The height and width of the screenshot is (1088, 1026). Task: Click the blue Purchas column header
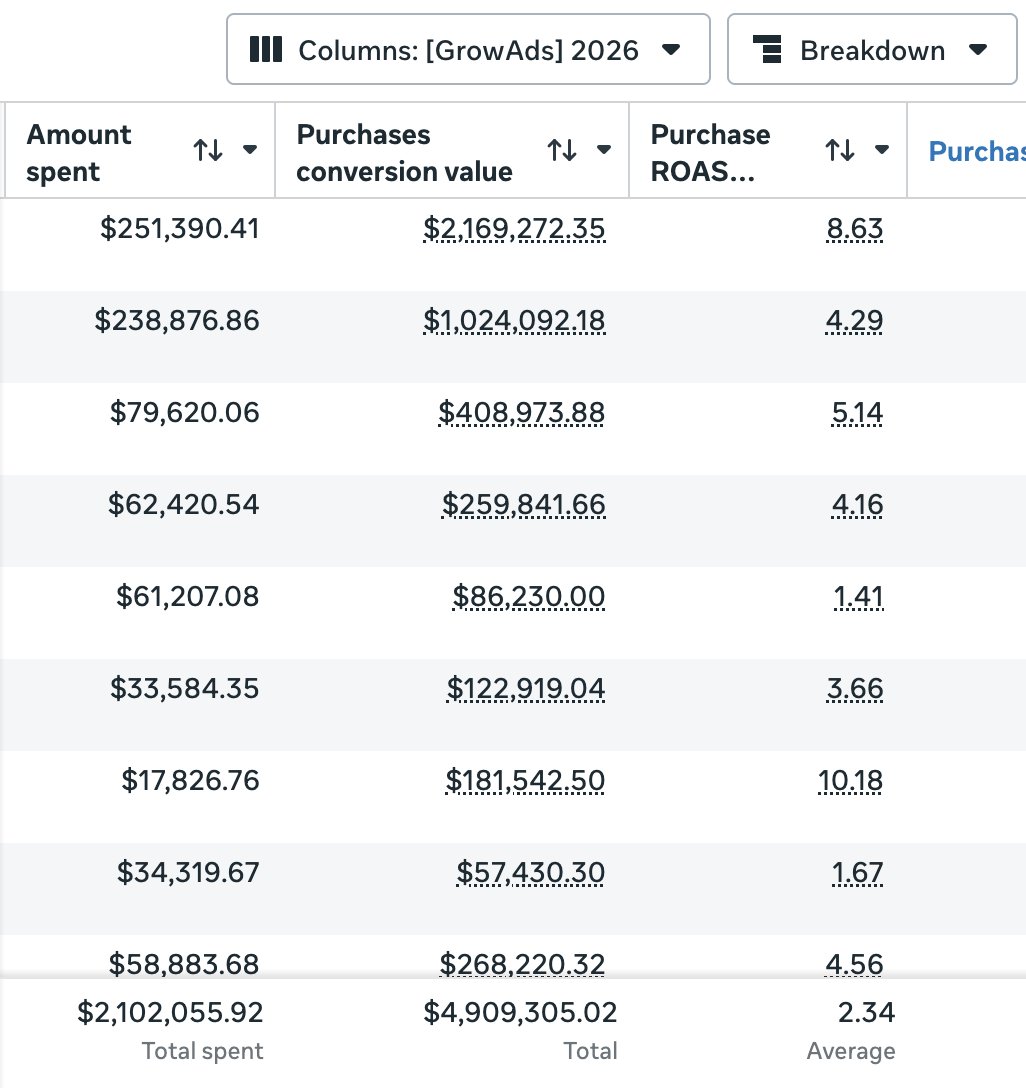977,151
